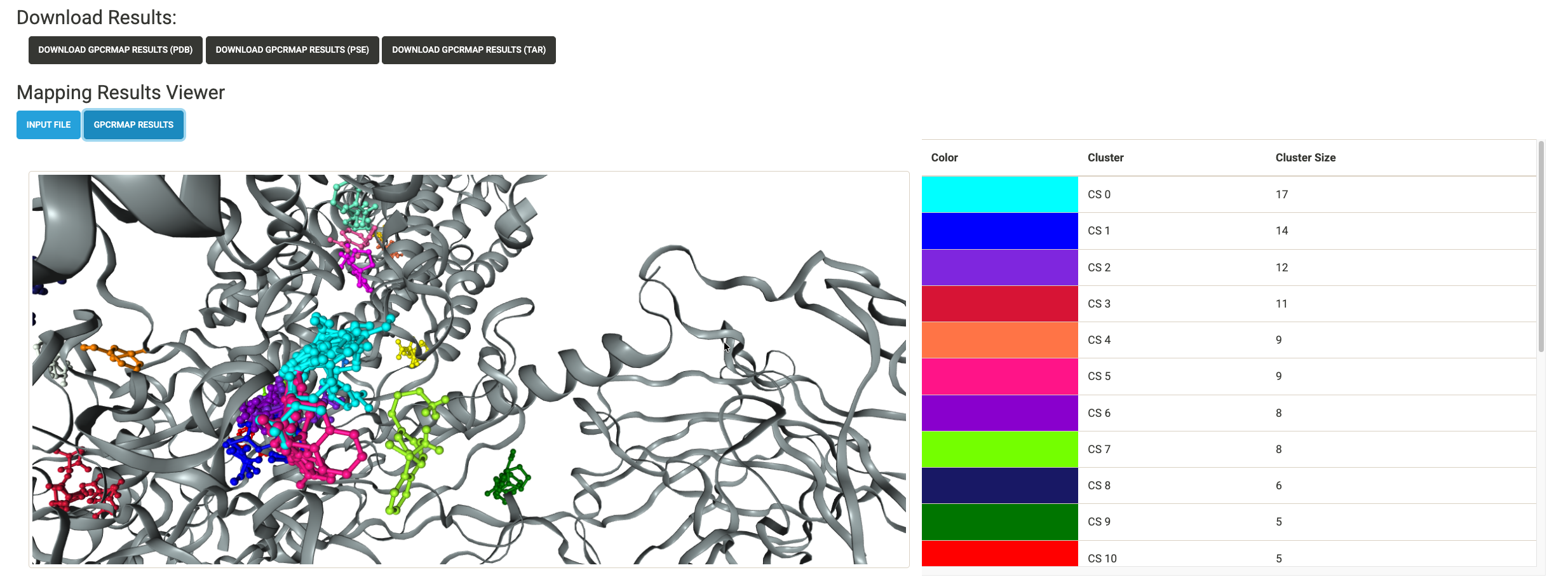Click the orange ligand cluster in viewer

(114, 356)
